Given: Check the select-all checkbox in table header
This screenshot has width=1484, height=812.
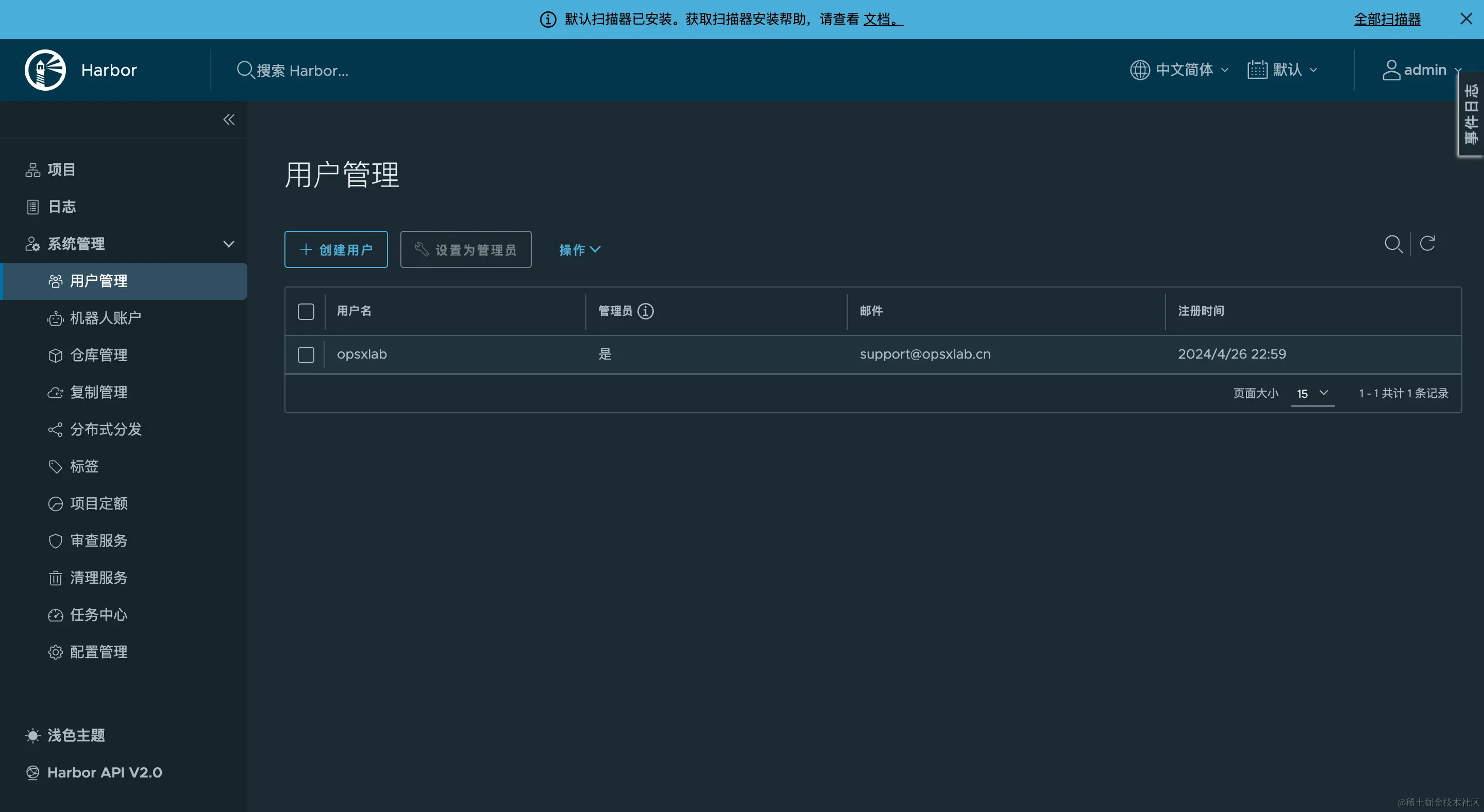Looking at the screenshot, I should [x=306, y=311].
